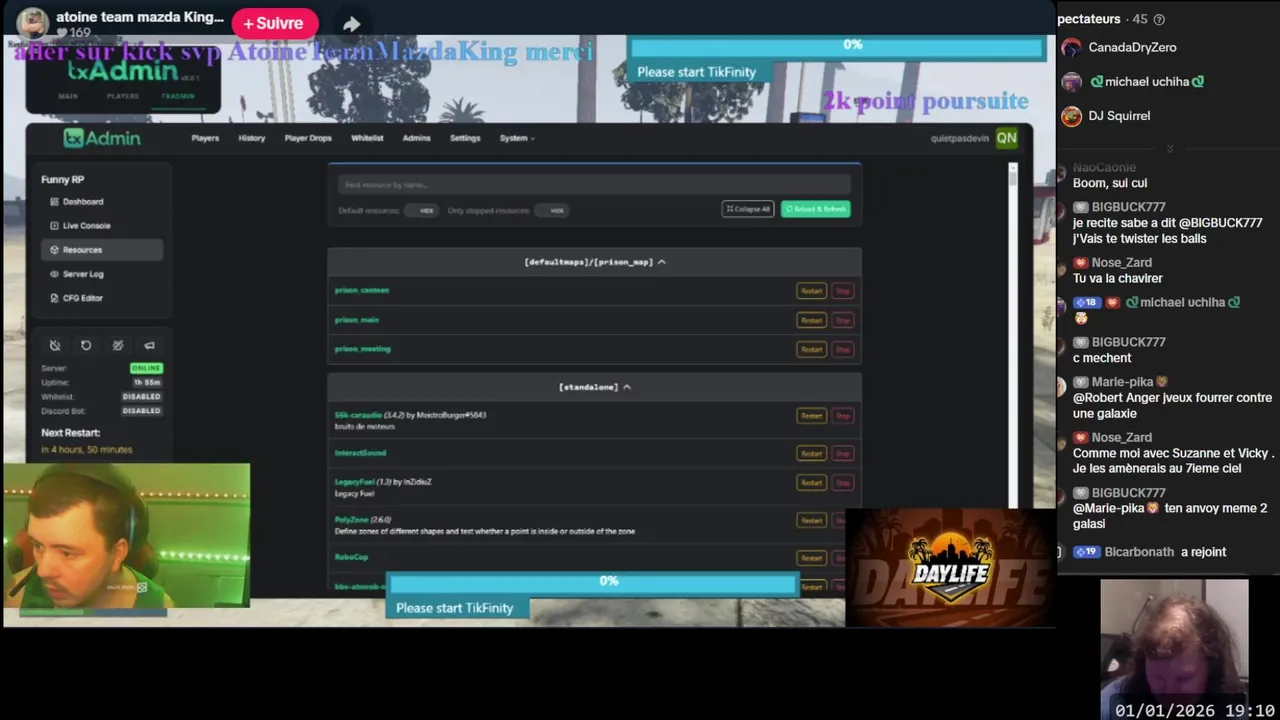Restart the prison_meeting resource
Viewport: 1280px width, 720px height.
(811, 349)
